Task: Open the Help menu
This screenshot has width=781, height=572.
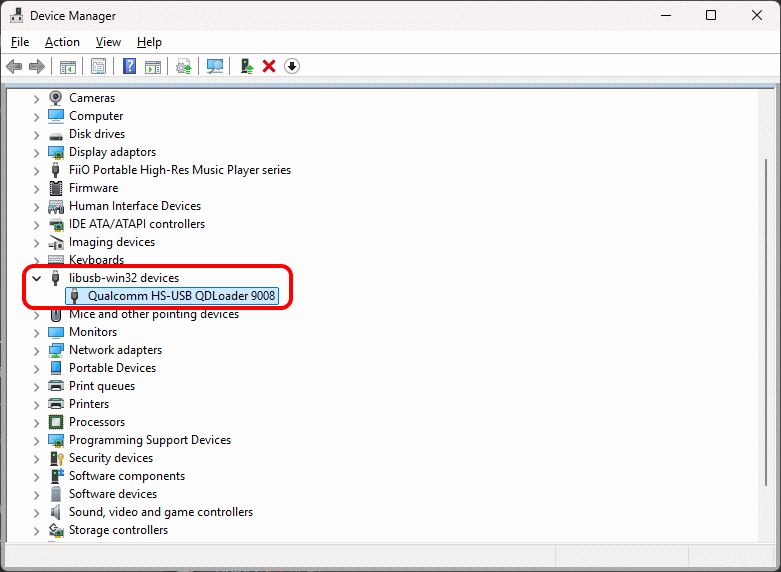Action: pyautogui.click(x=149, y=42)
